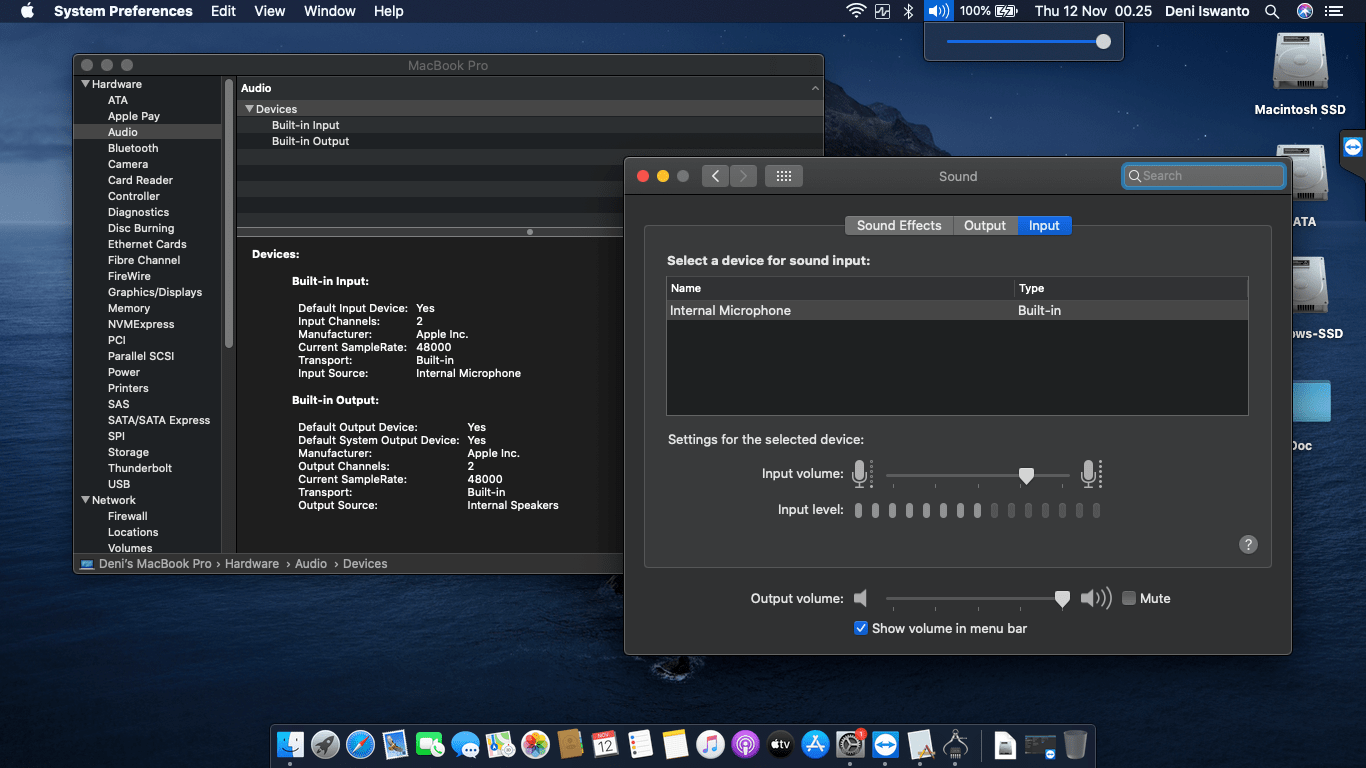The image size is (1366, 768).
Task: Click the loud microphone icon beside Input volume
Action: (1091, 474)
